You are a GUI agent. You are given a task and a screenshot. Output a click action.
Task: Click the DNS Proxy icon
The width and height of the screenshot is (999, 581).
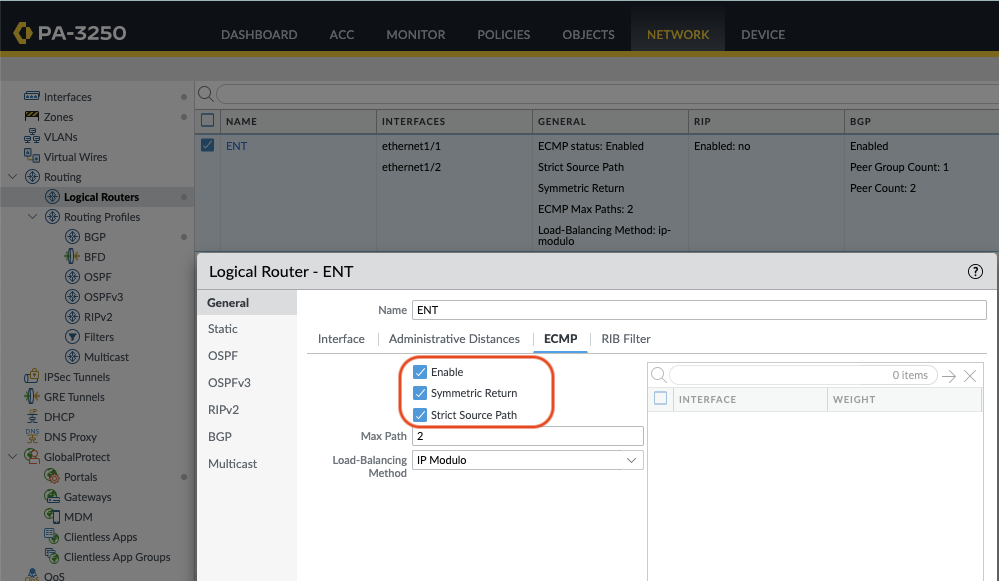(32, 437)
